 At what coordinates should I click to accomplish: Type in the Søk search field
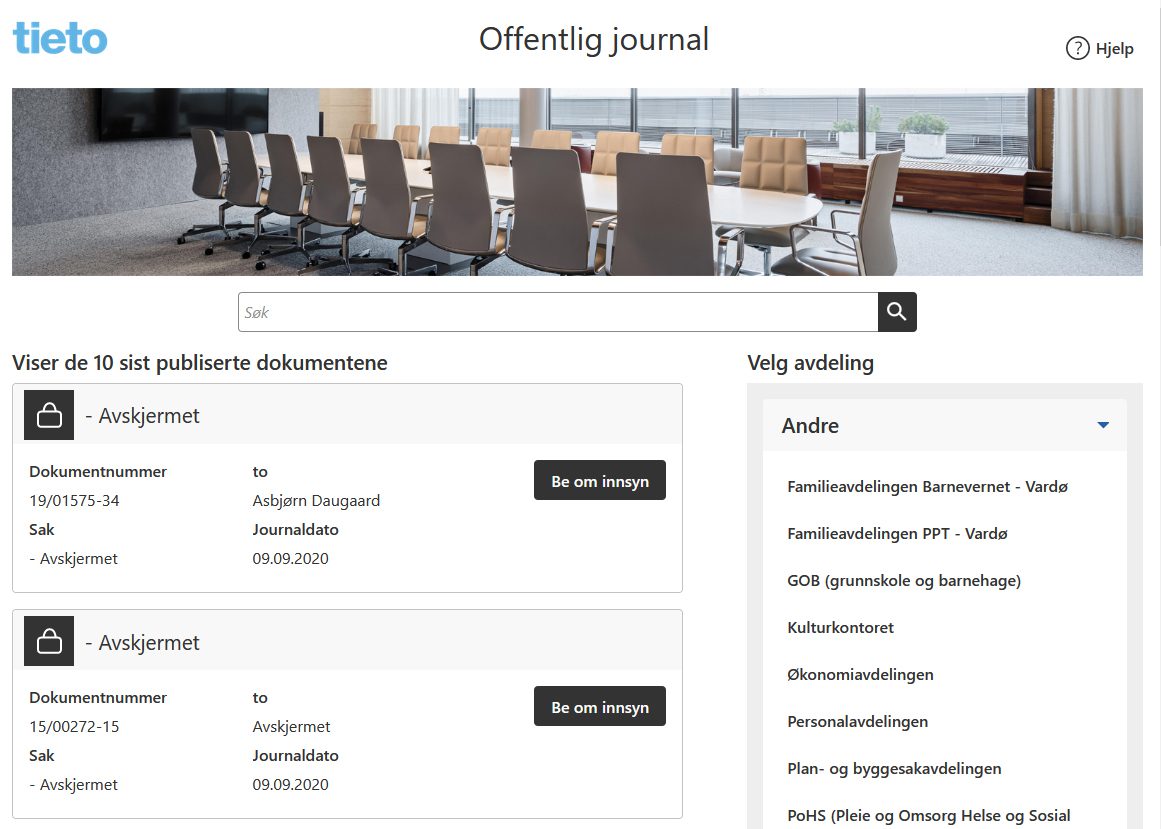pyautogui.click(x=557, y=312)
